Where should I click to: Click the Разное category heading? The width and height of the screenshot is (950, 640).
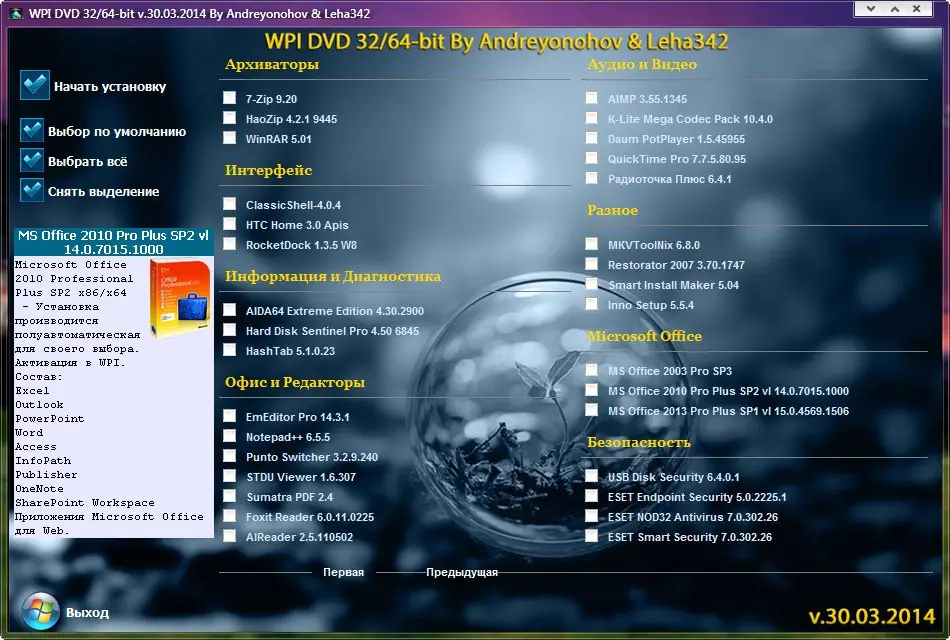tap(613, 210)
